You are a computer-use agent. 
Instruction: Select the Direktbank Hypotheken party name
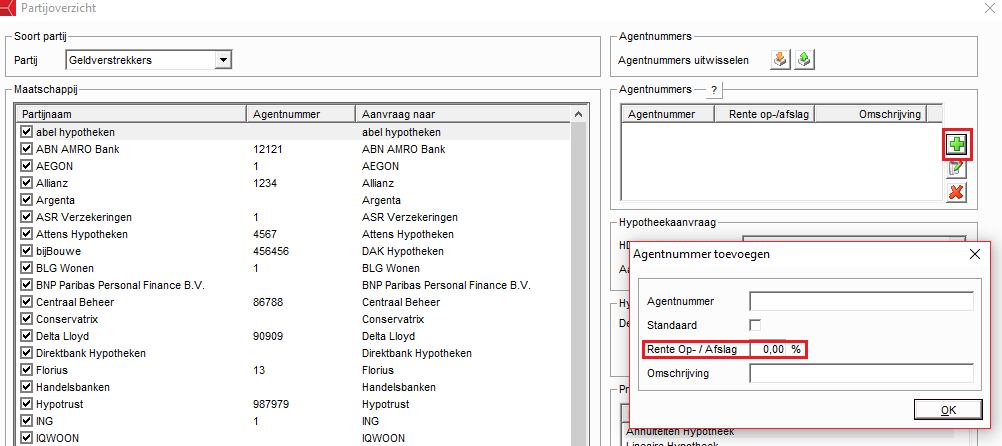[x=91, y=353]
